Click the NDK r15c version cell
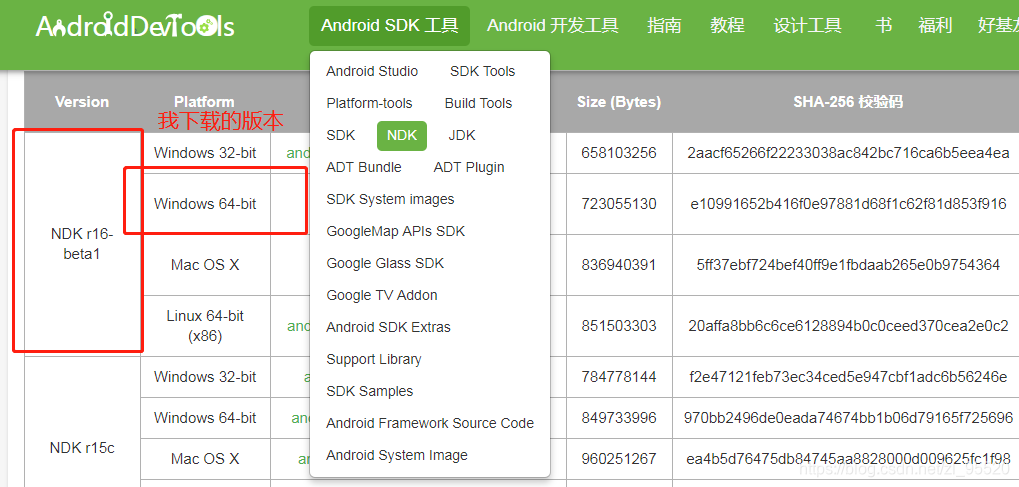 82,448
